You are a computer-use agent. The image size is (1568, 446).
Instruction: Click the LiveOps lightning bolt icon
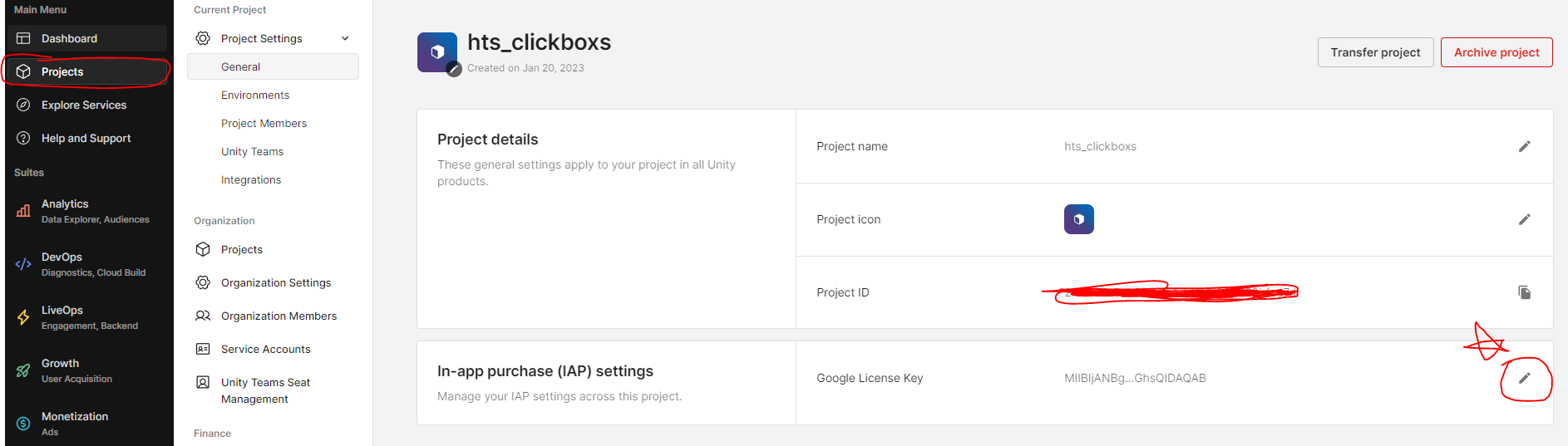[x=23, y=317]
